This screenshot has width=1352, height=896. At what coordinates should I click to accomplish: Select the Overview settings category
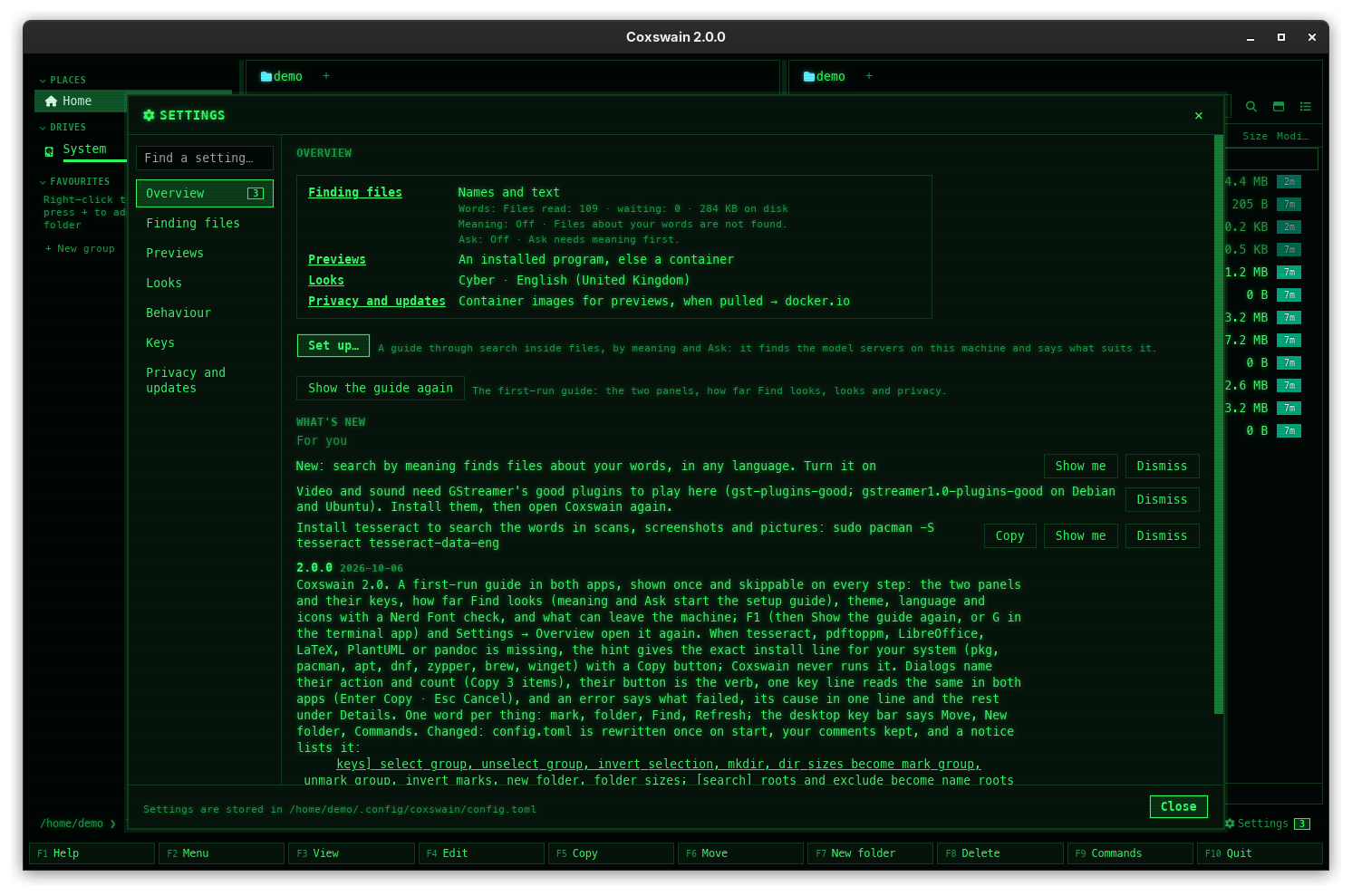[x=205, y=193]
